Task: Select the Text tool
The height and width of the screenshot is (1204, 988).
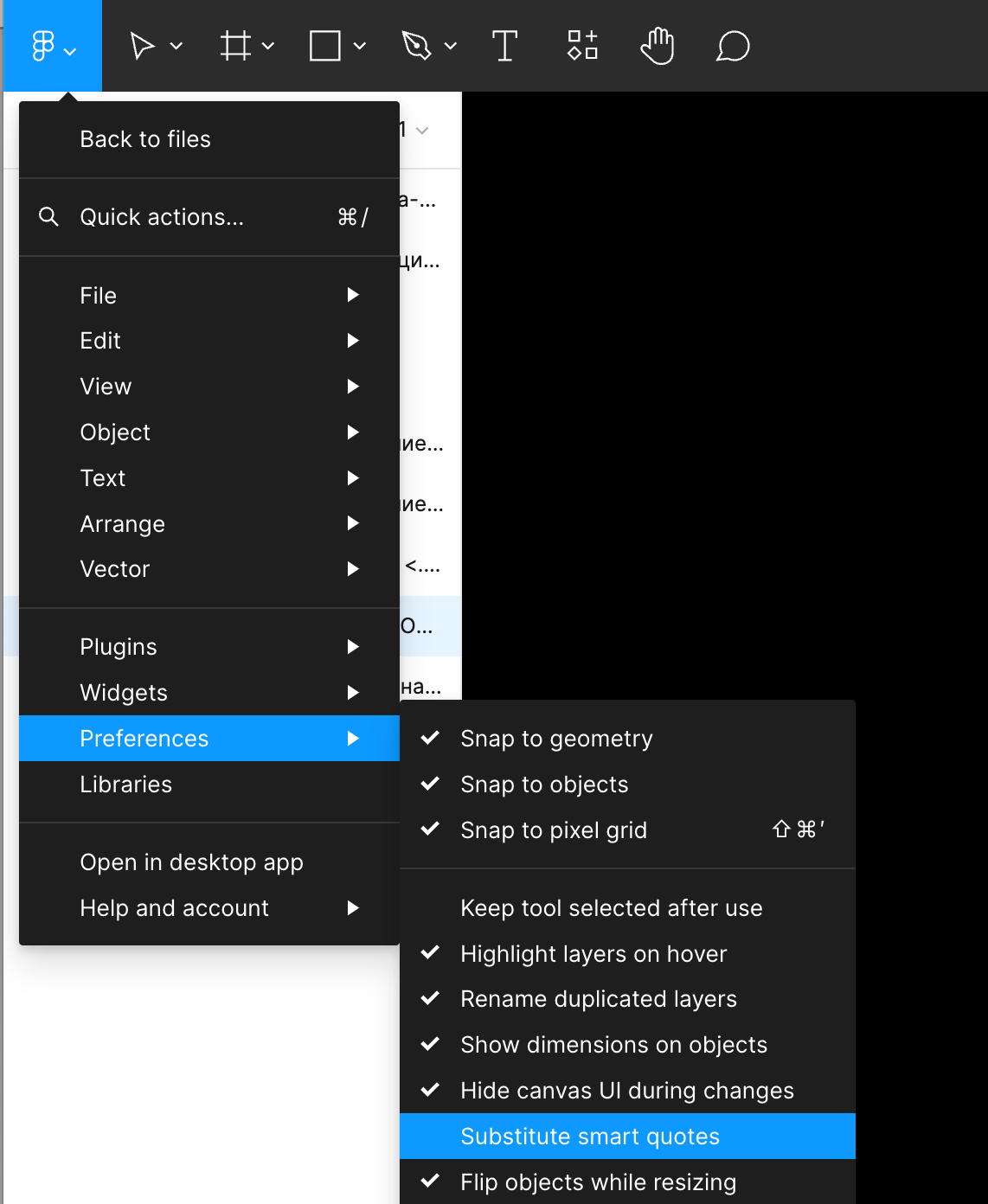Action: 504,46
